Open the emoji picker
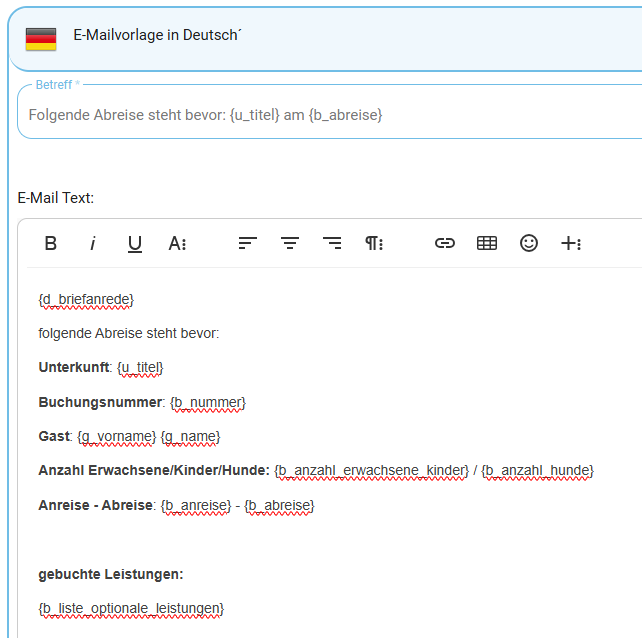642x638 pixels. [x=529, y=243]
